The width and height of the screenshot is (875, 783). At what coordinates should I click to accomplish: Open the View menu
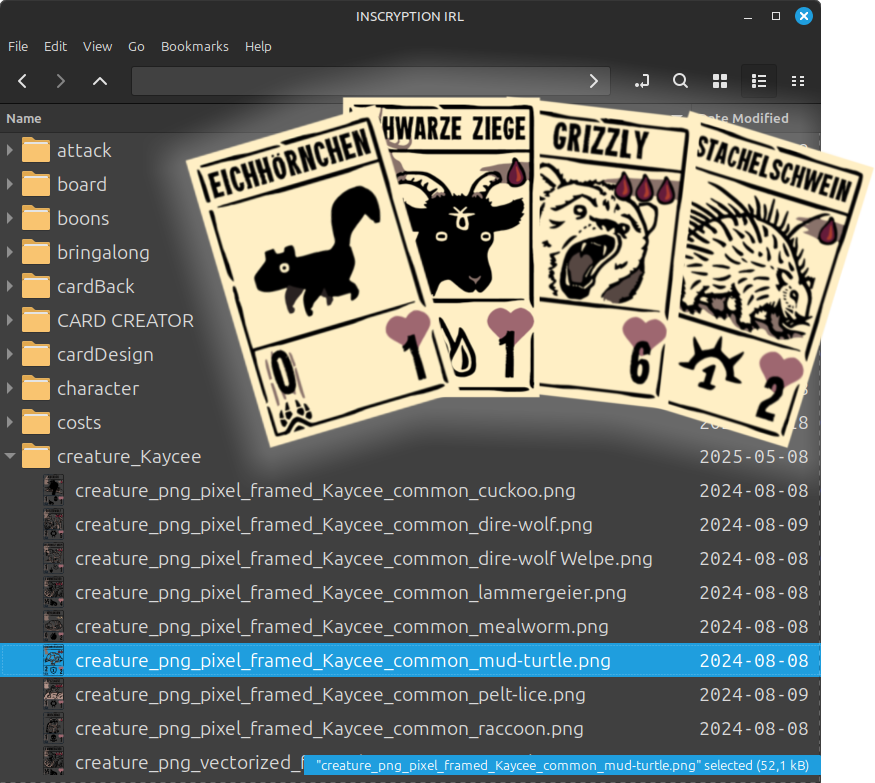(x=98, y=46)
